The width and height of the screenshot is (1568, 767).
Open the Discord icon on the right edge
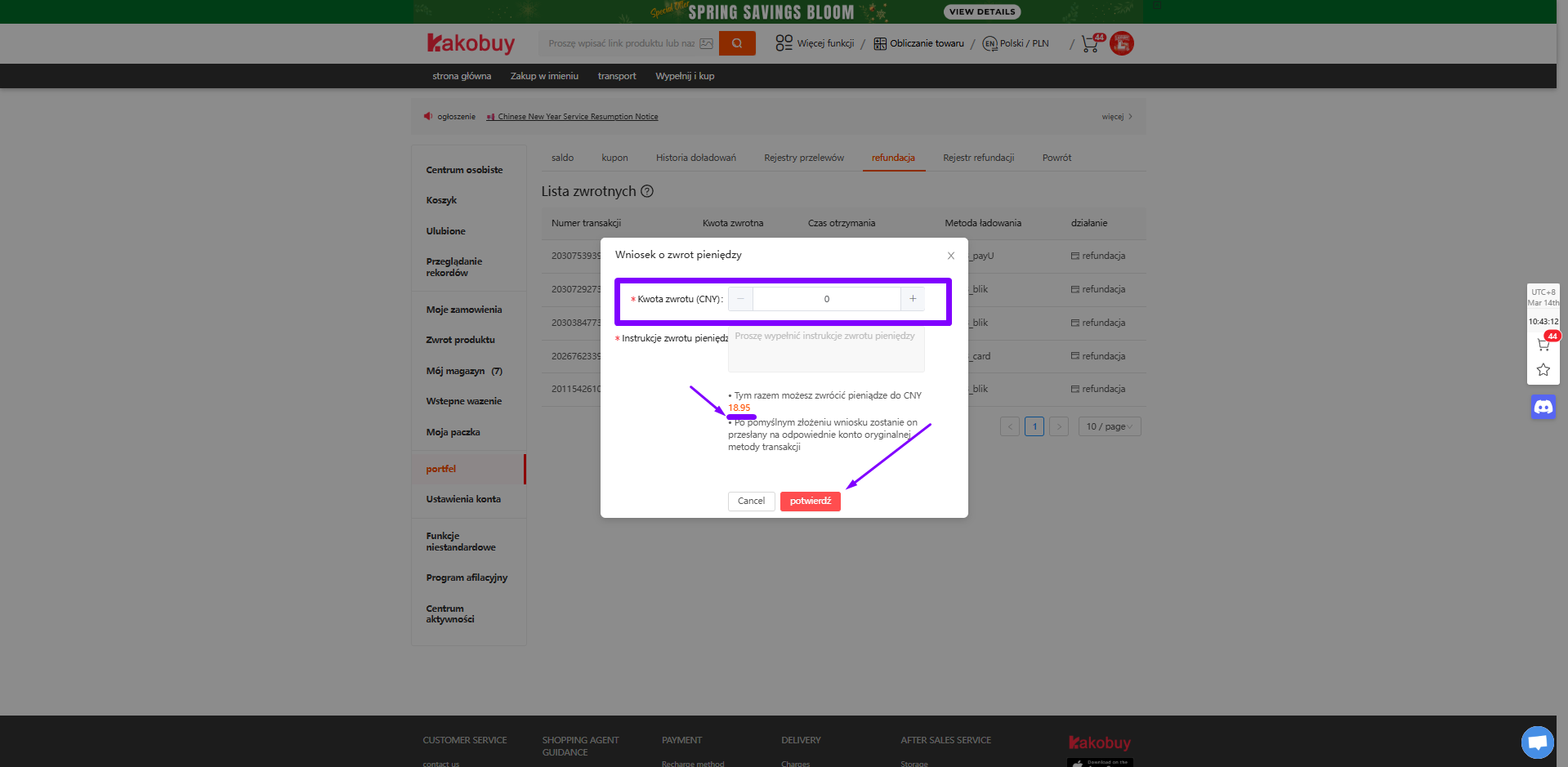[1543, 406]
